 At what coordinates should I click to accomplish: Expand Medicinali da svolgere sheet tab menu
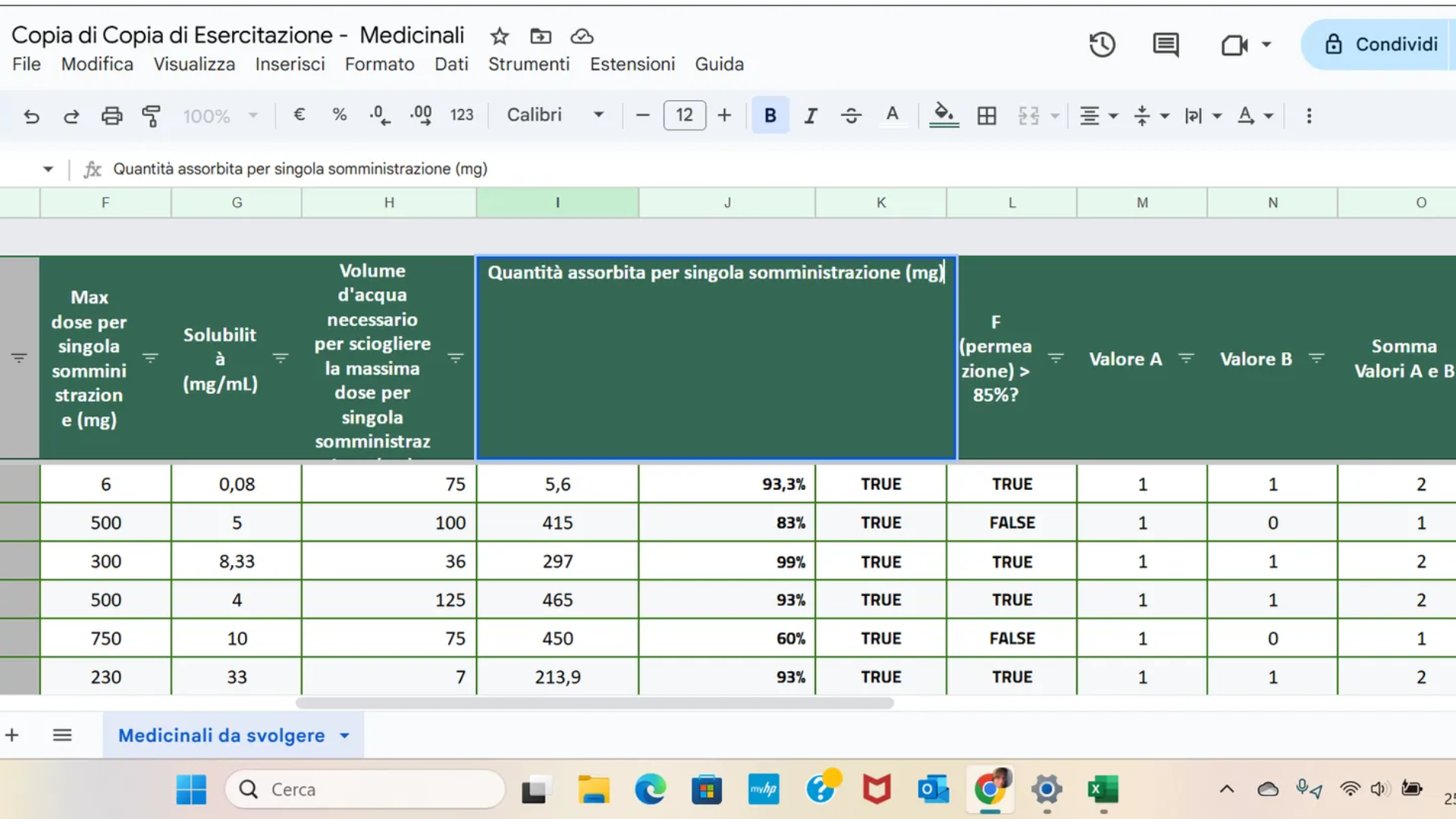point(345,735)
